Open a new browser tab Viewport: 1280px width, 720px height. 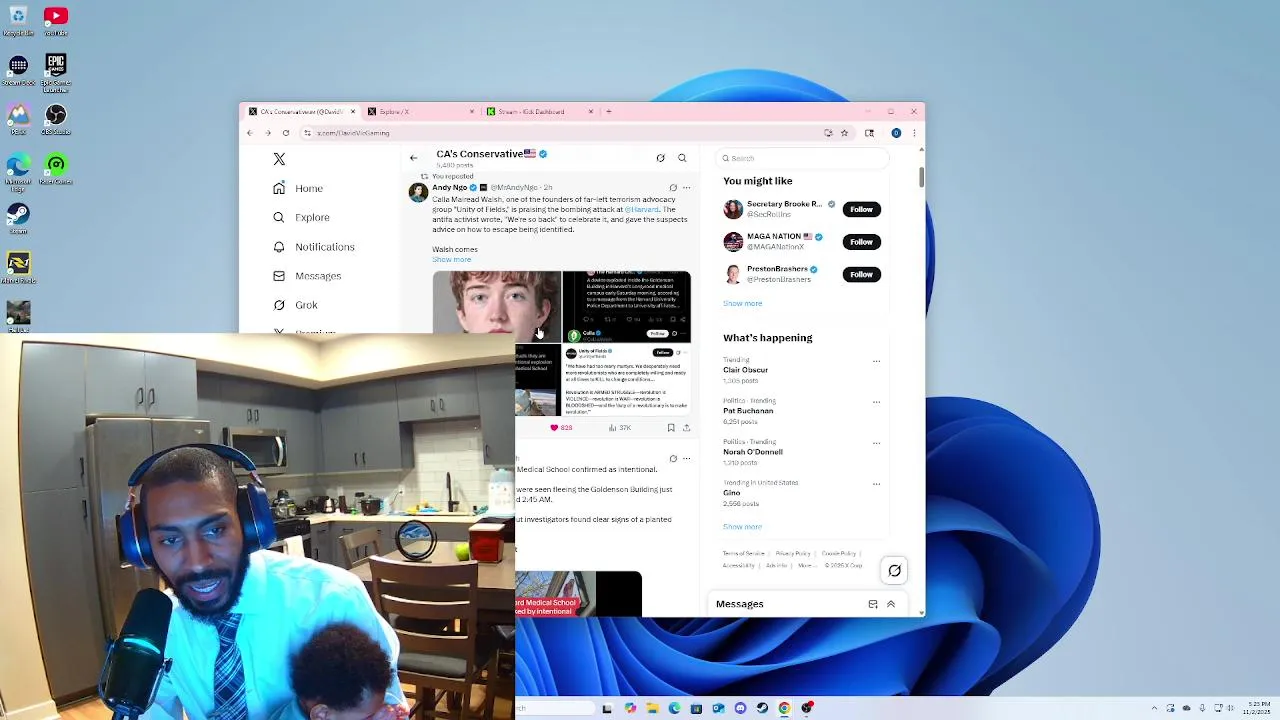coord(609,112)
